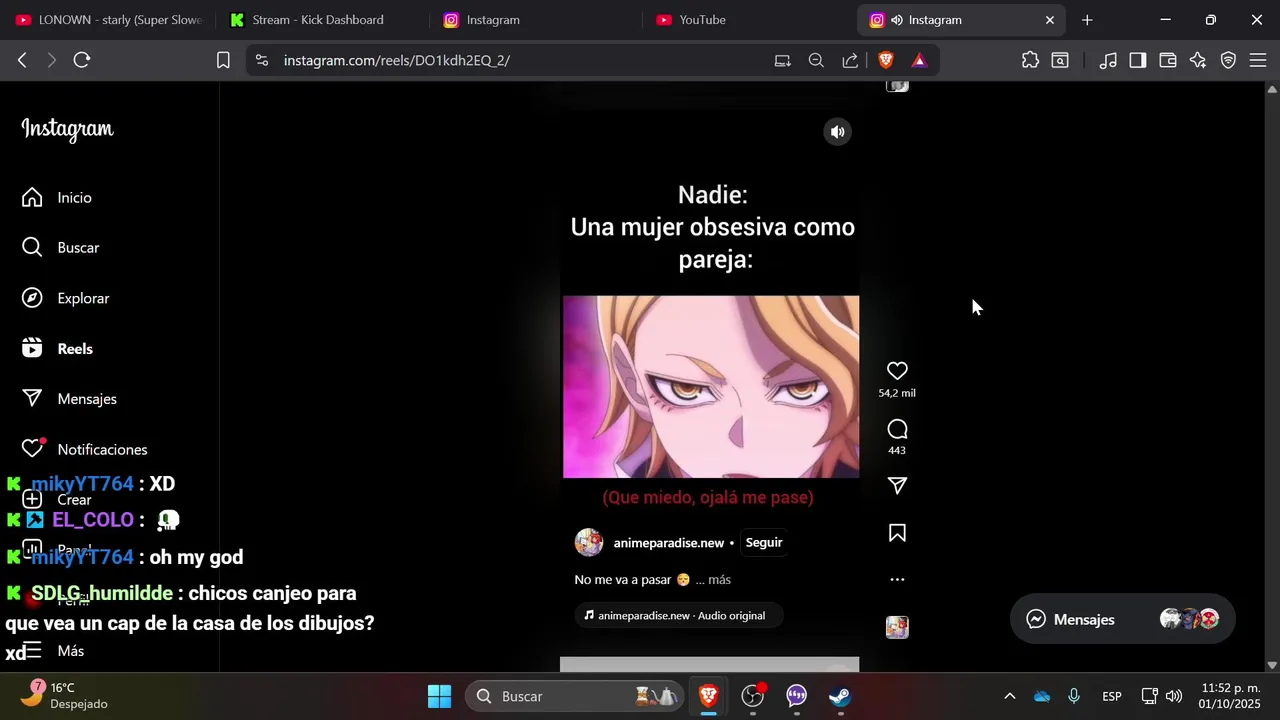Switch ESP keyboard language indicator
The height and width of the screenshot is (720, 1280).
pyautogui.click(x=1111, y=696)
